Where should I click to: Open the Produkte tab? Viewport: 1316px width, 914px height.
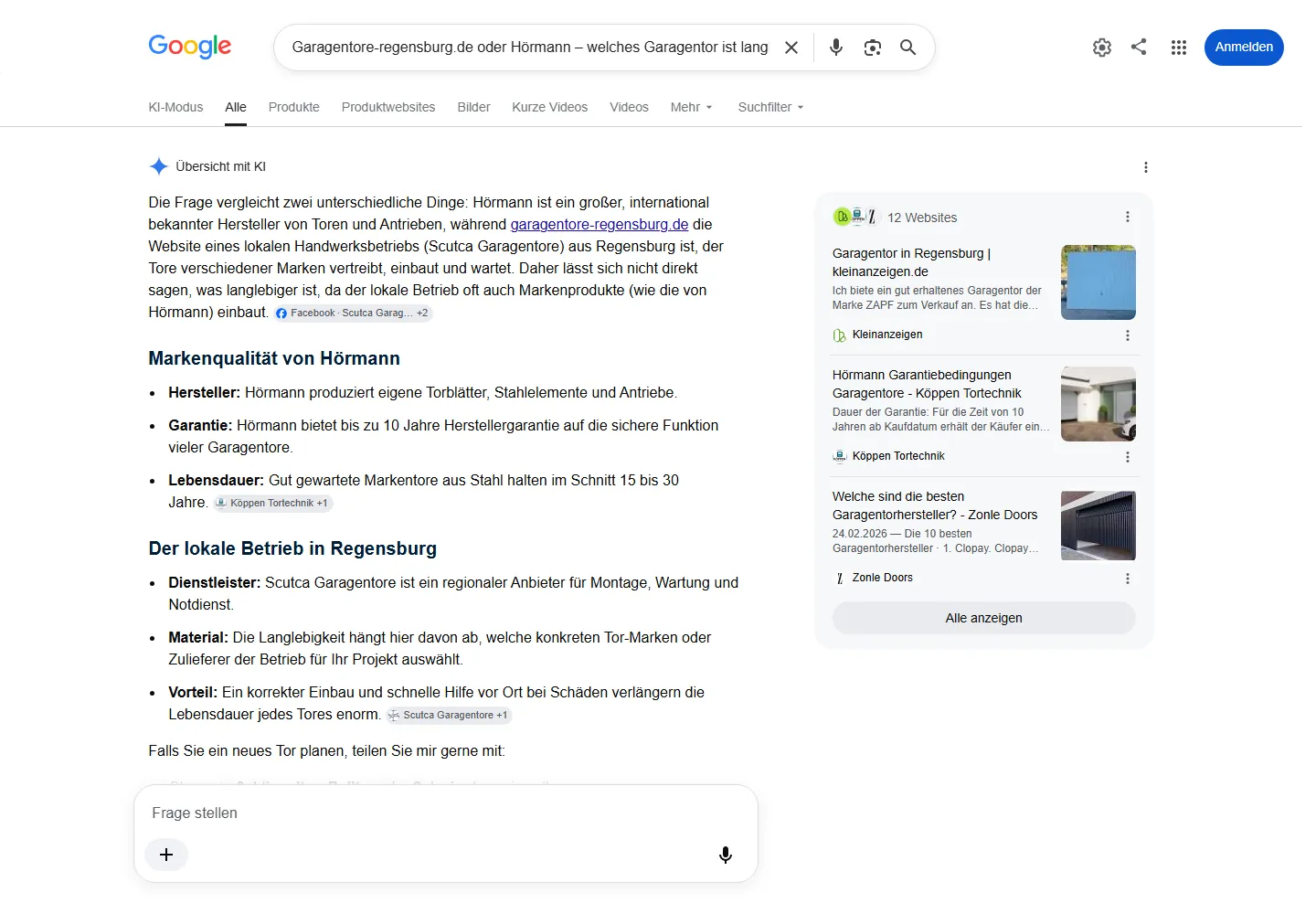coord(294,107)
